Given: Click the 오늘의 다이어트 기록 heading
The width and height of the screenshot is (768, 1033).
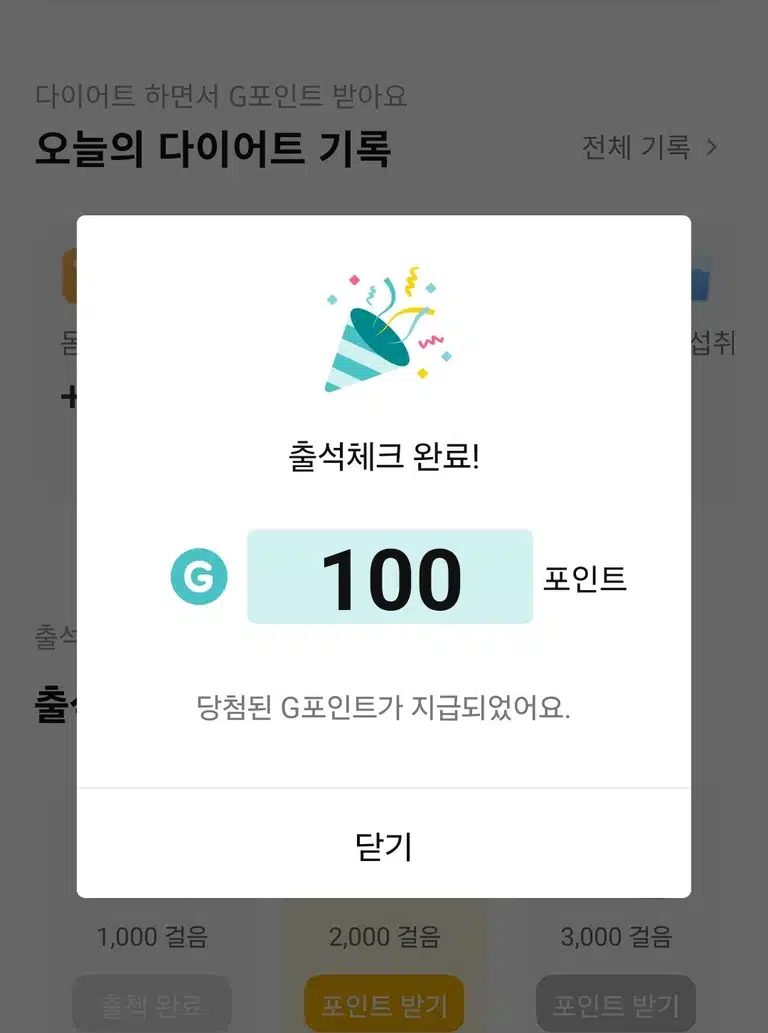Looking at the screenshot, I should (x=213, y=148).
